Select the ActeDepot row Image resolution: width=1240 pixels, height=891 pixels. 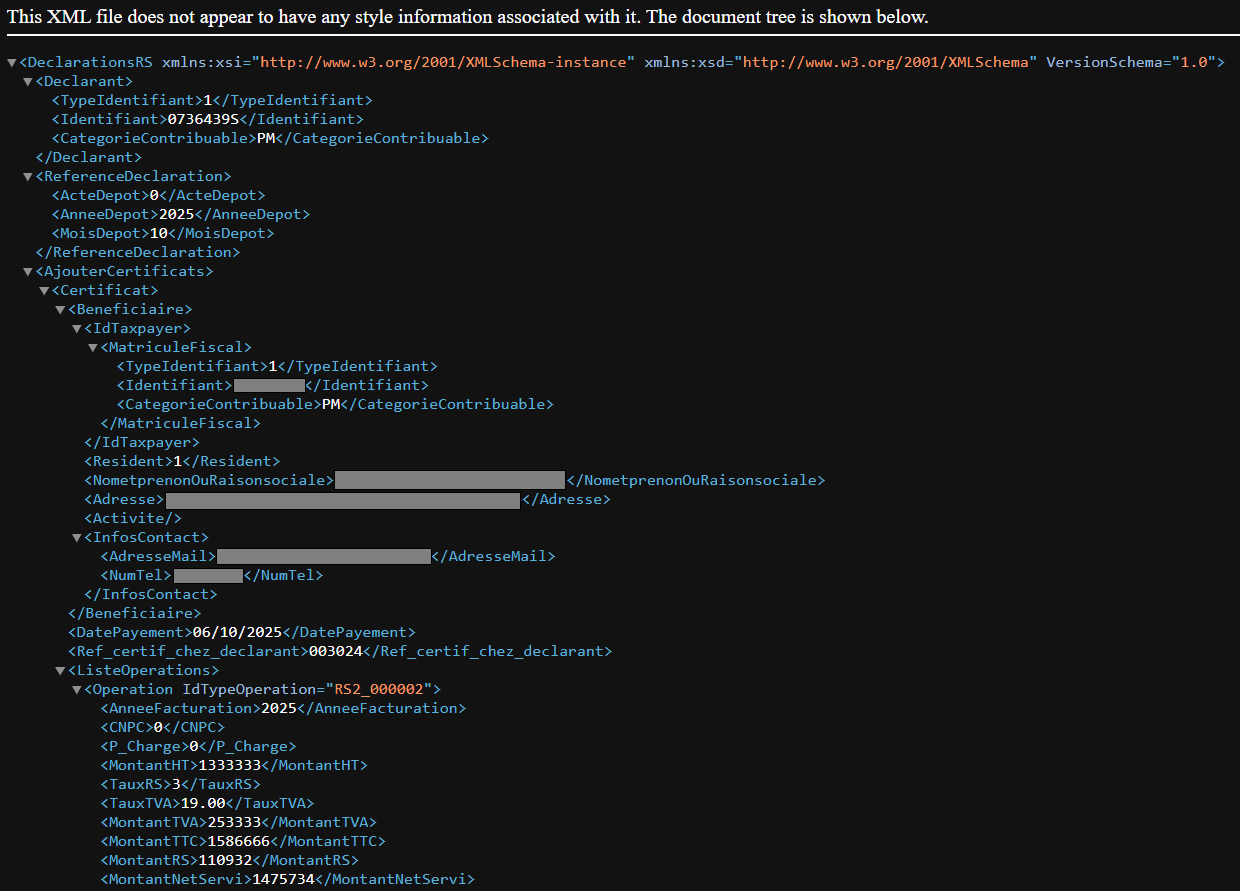coord(158,196)
